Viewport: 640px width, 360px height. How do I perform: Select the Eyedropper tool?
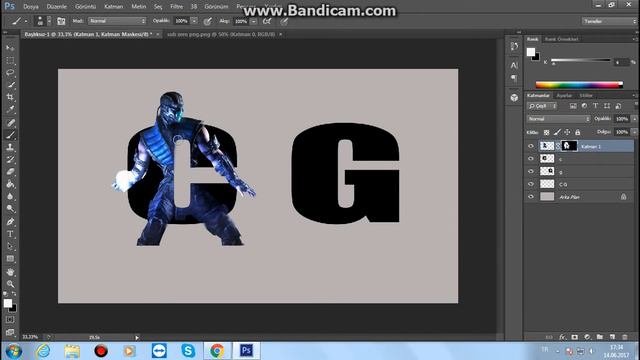pyautogui.click(x=10, y=109)
